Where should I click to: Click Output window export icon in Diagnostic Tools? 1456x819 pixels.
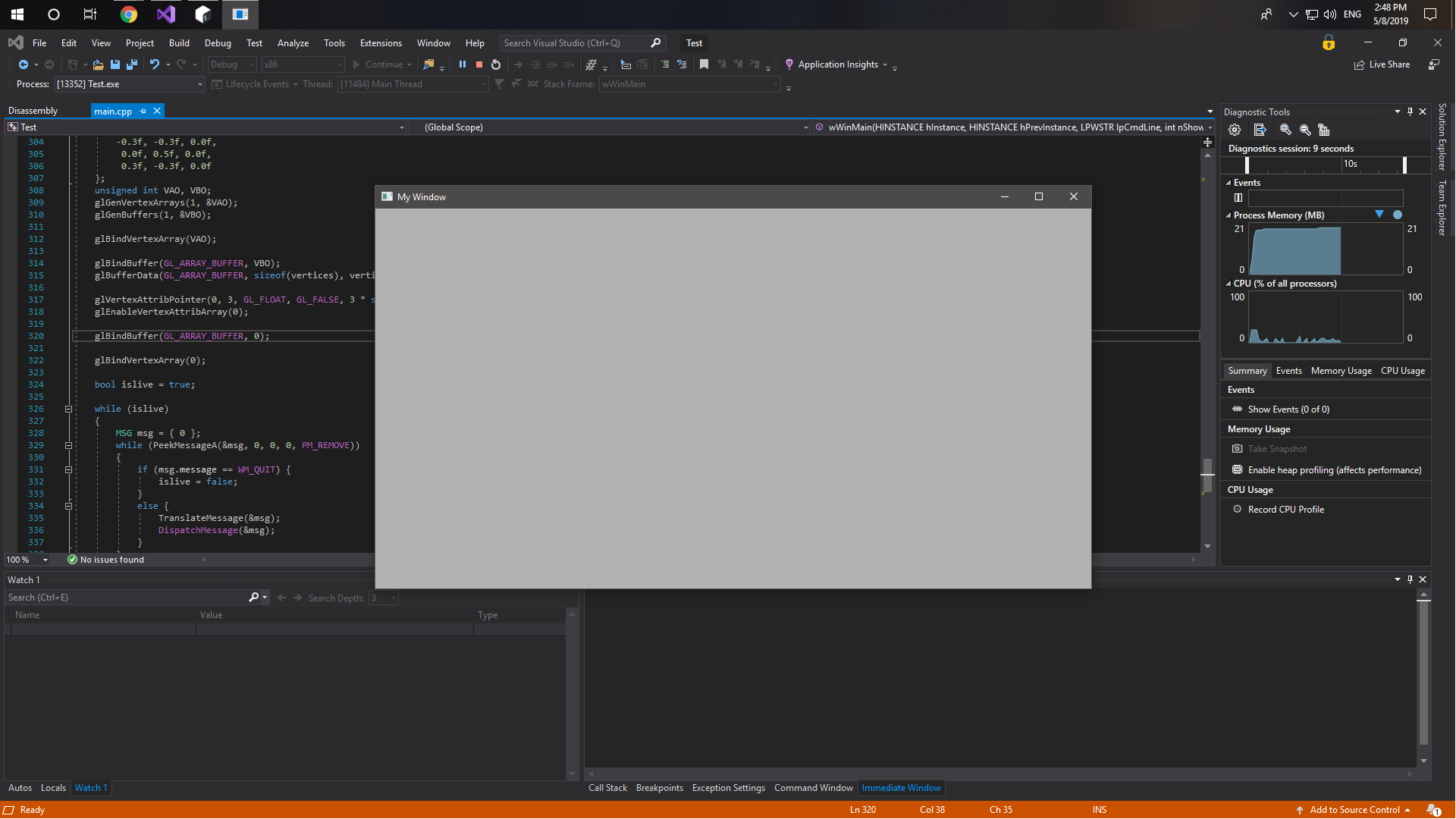(1260, 130)
